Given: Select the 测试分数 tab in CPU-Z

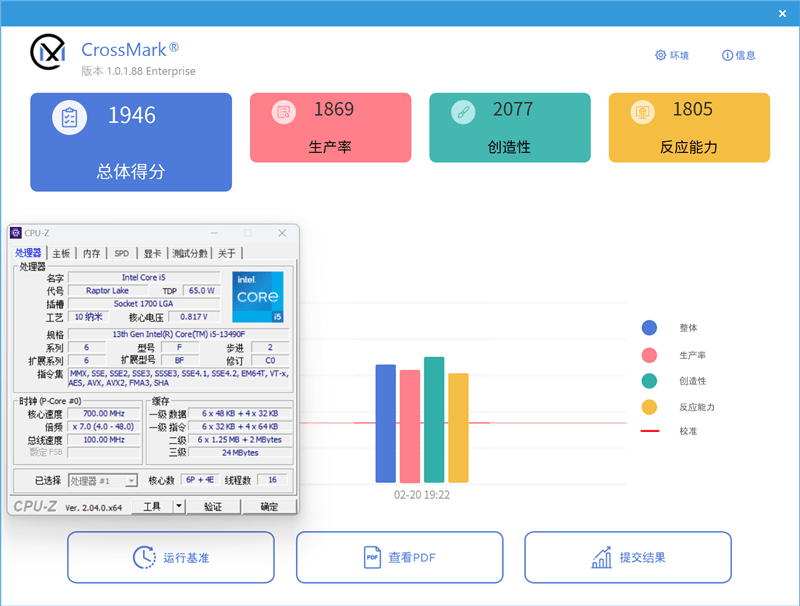Looking at the screenshot, I should [x=190, y=253].
